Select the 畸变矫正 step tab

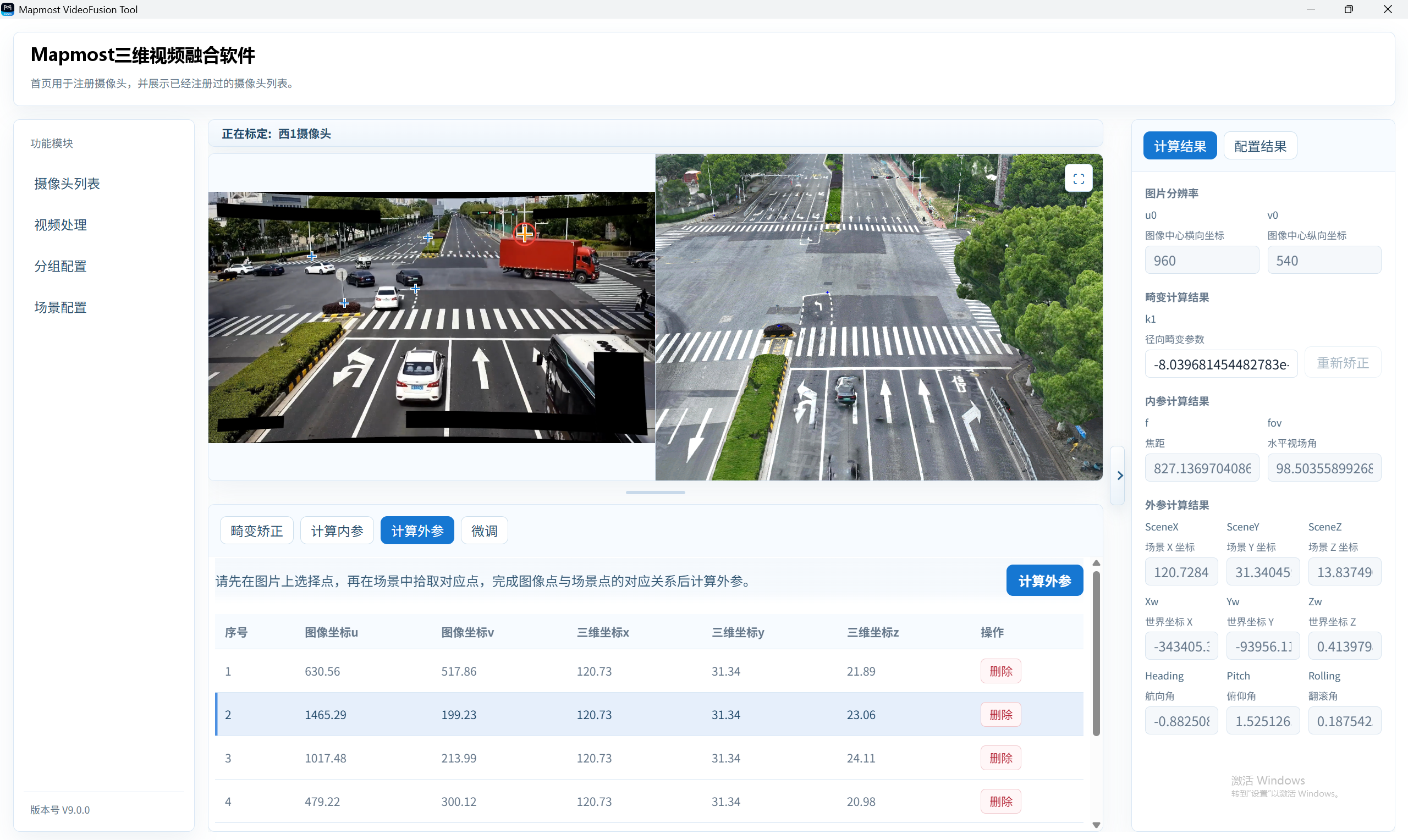point(256,530)
